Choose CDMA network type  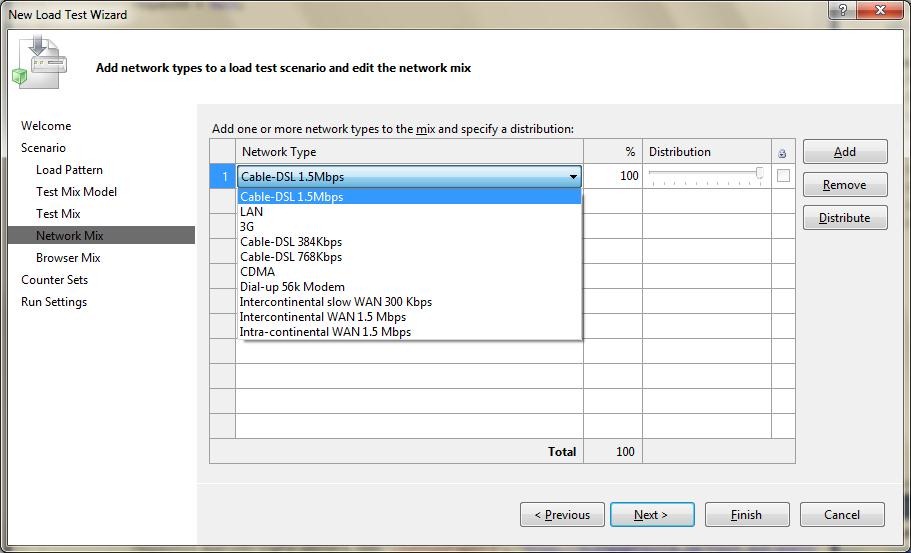pyautogui.click(x=409, y=272)
